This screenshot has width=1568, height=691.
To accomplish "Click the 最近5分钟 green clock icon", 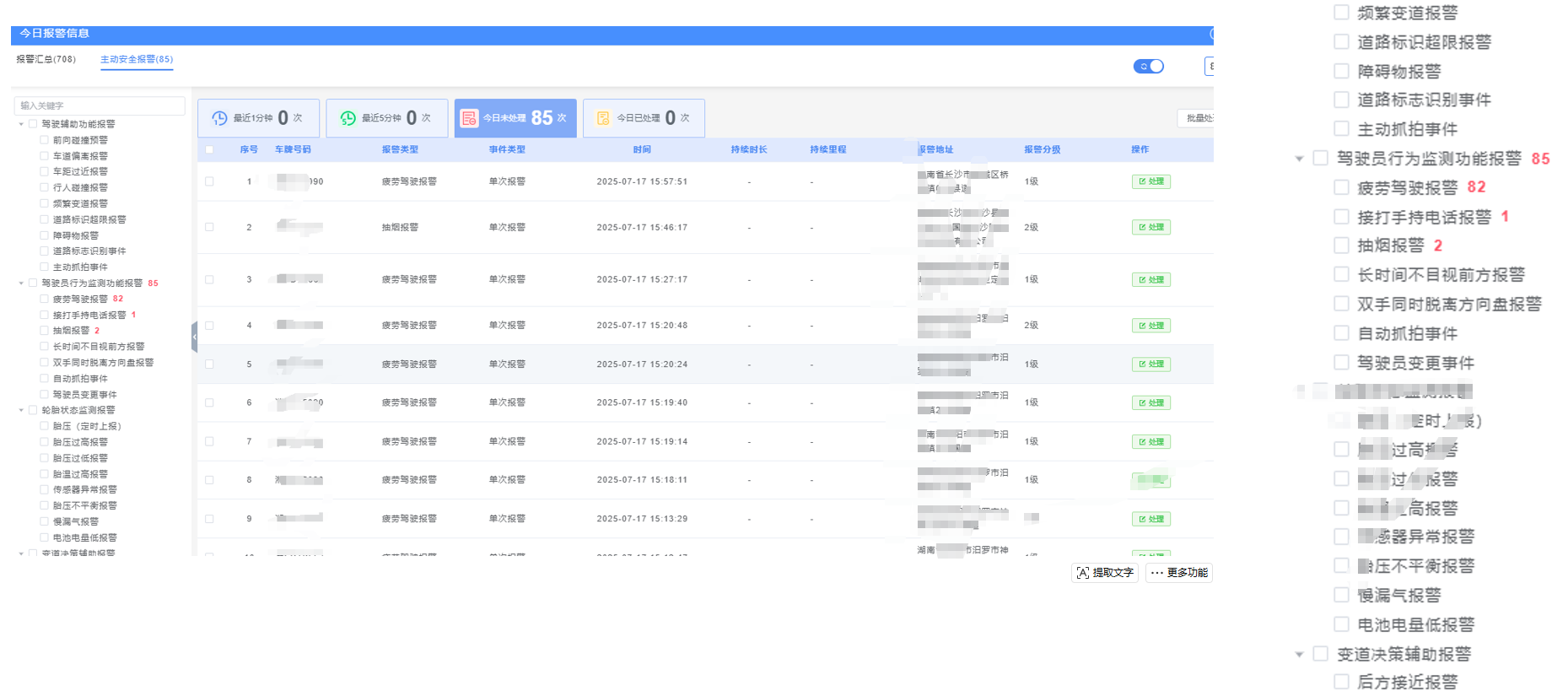I will 348,118.
